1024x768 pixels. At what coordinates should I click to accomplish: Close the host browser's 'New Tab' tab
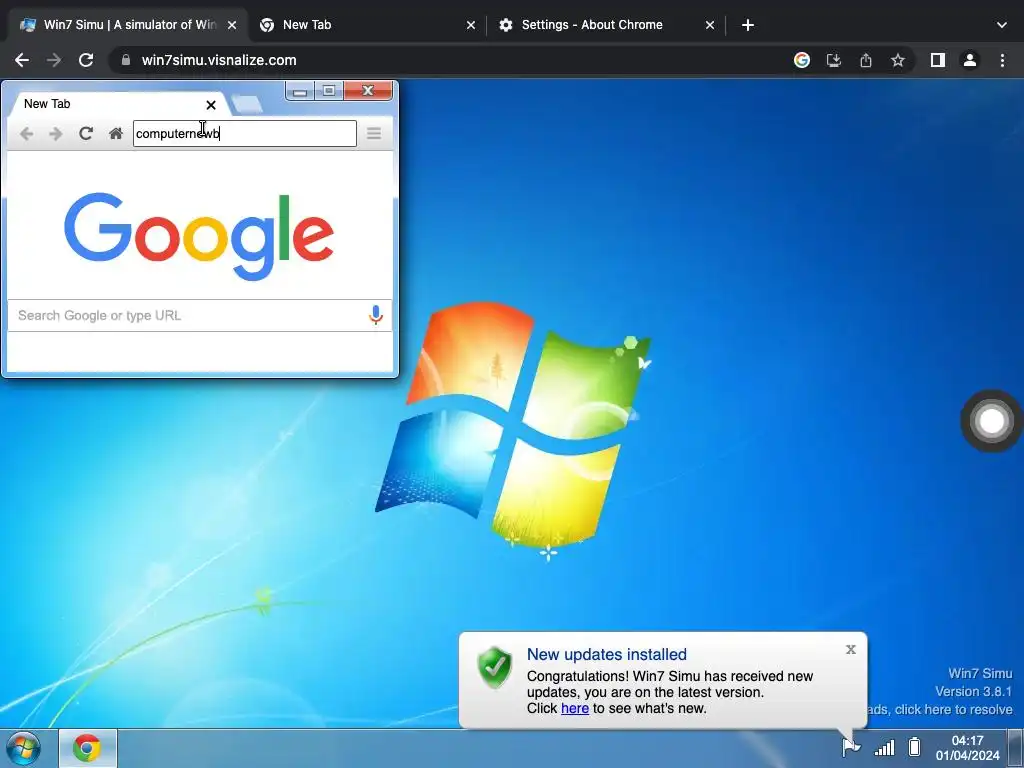click(471, 25)
